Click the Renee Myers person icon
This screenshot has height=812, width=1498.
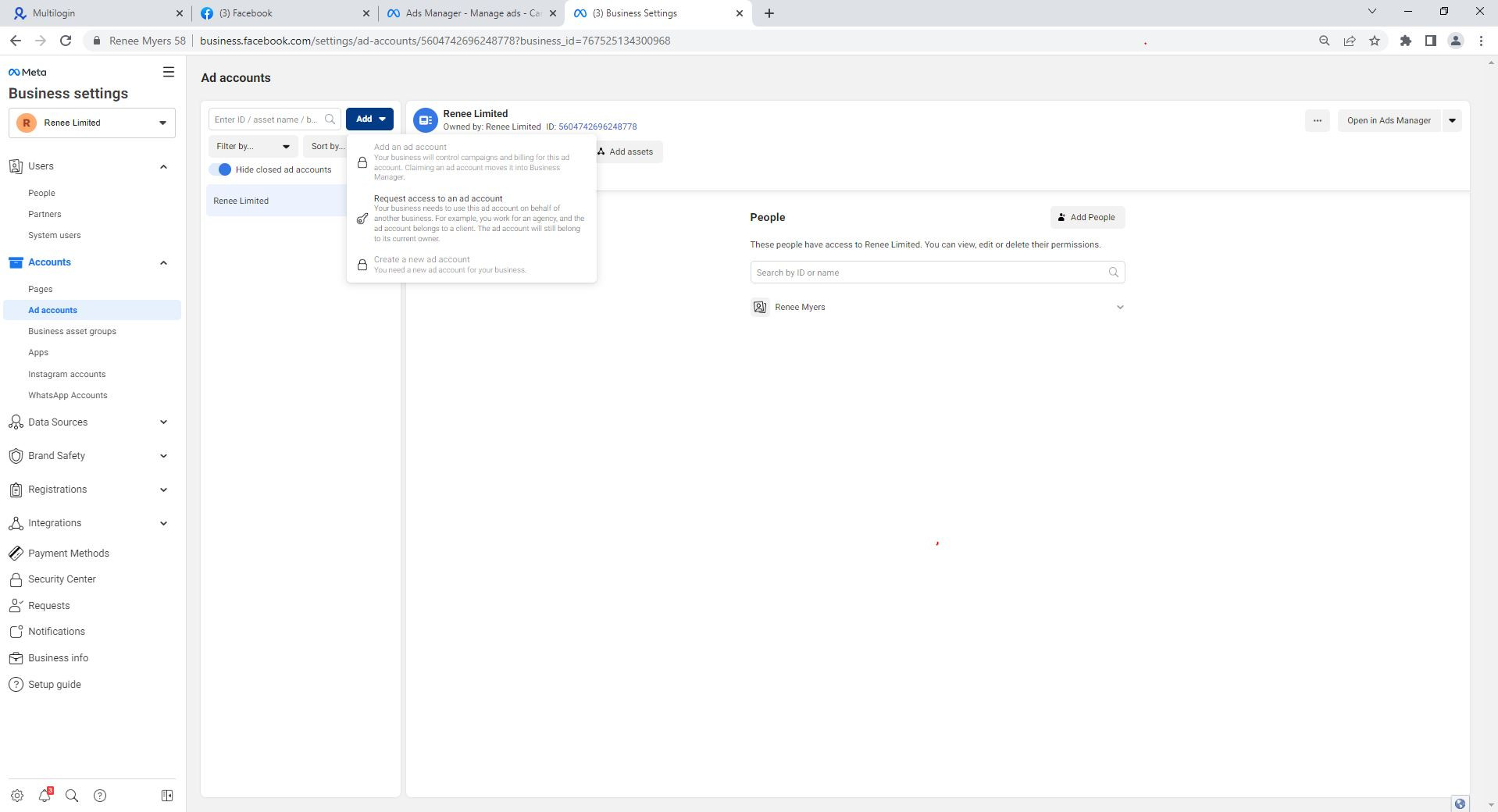pyautogui.click(x=759, y=307)
